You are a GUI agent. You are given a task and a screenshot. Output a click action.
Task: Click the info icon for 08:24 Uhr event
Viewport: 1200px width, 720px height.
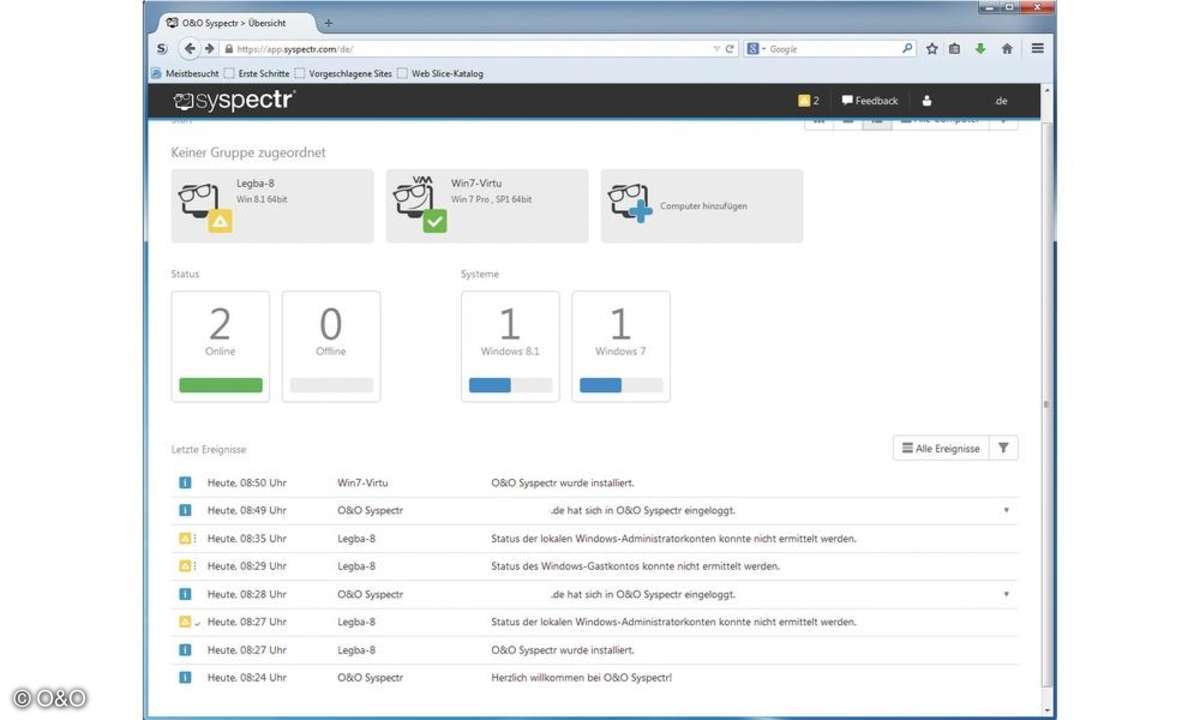(x=184, y=678)
